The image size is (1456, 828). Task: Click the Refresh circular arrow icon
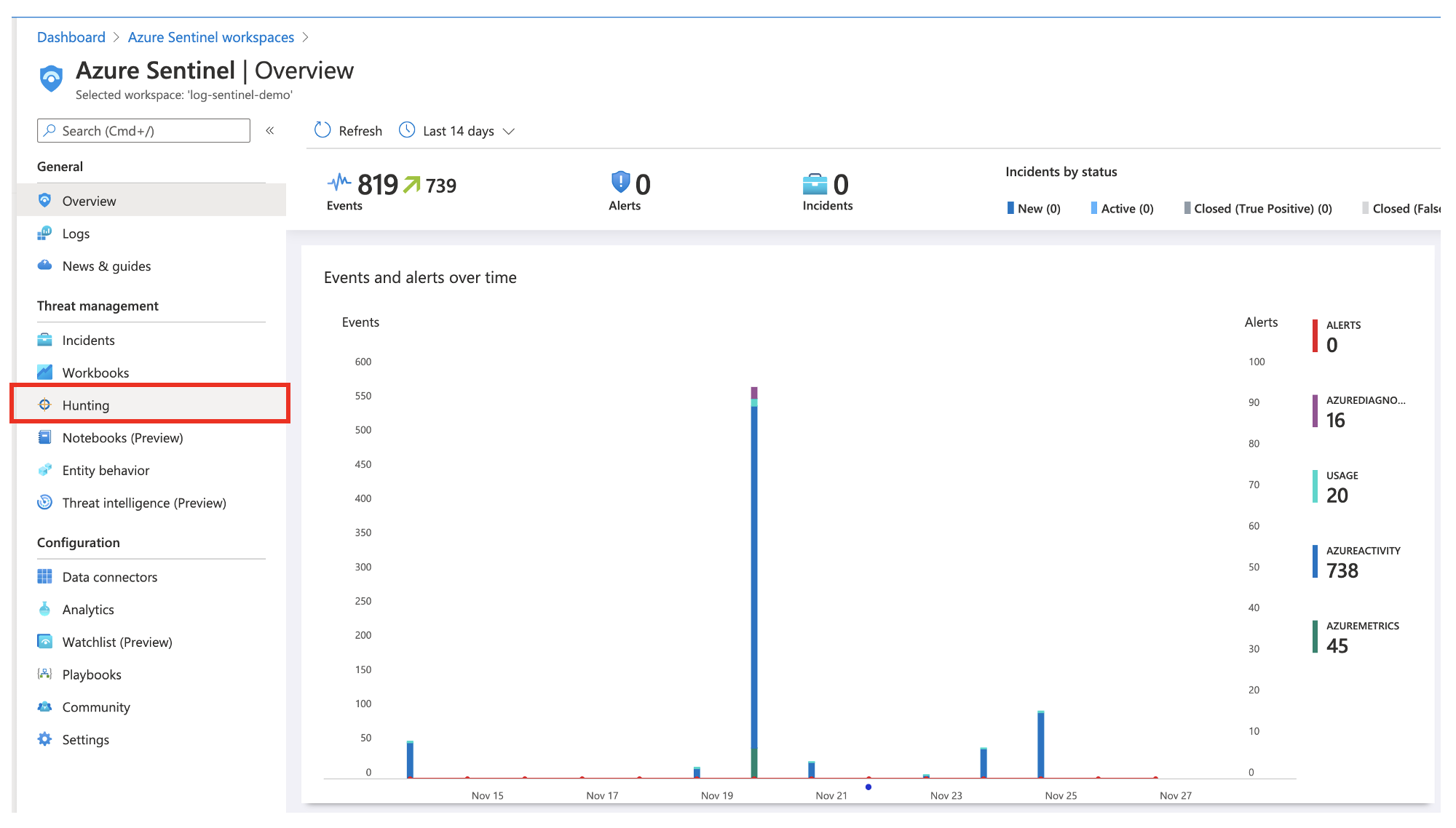[323, 130]
